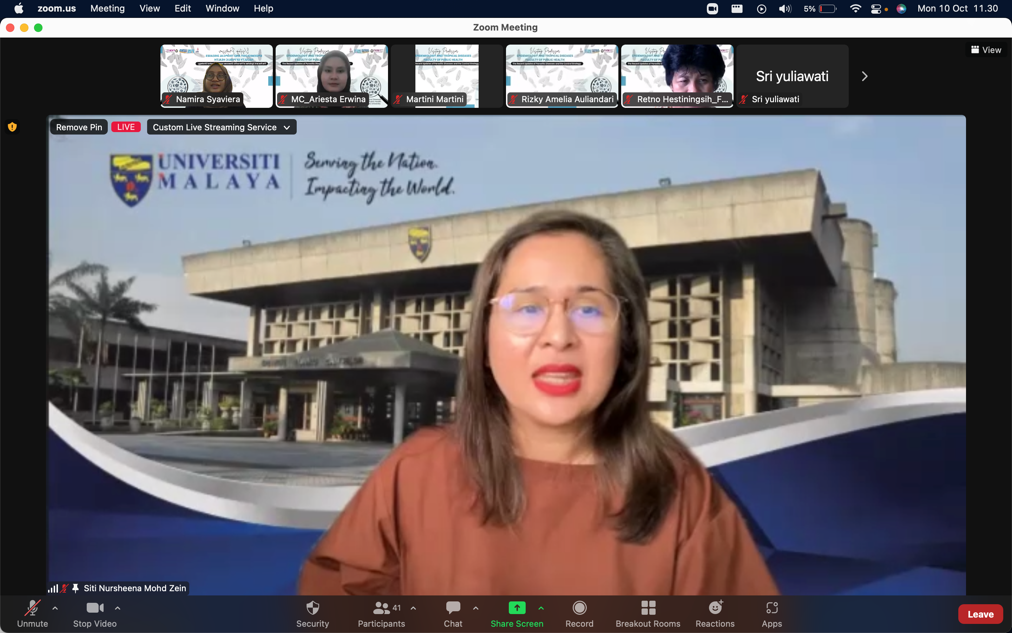
Task: Show next participants with right arrow
Action: coord(865,76)
